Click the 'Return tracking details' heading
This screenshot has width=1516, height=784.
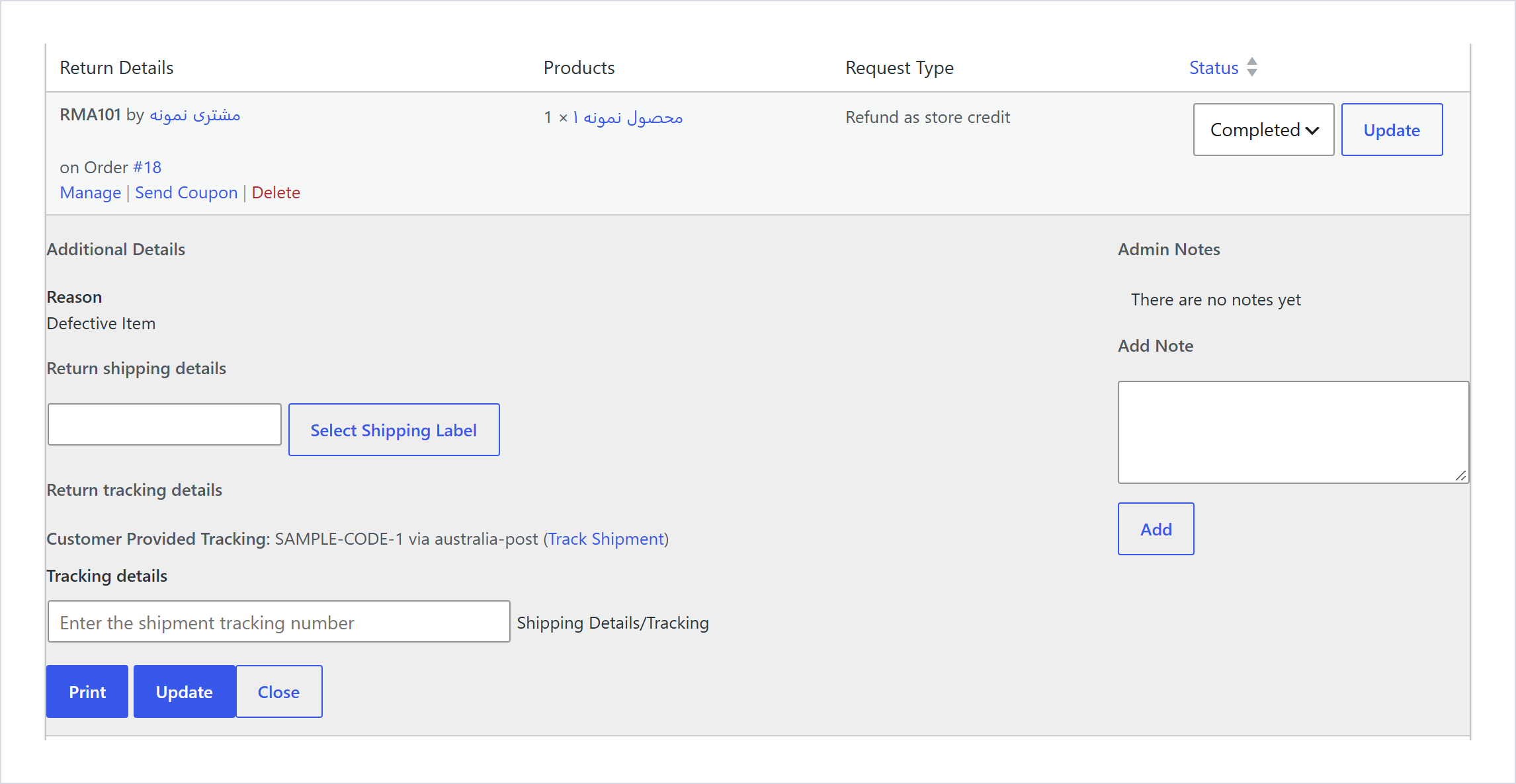tap(134, 490)
